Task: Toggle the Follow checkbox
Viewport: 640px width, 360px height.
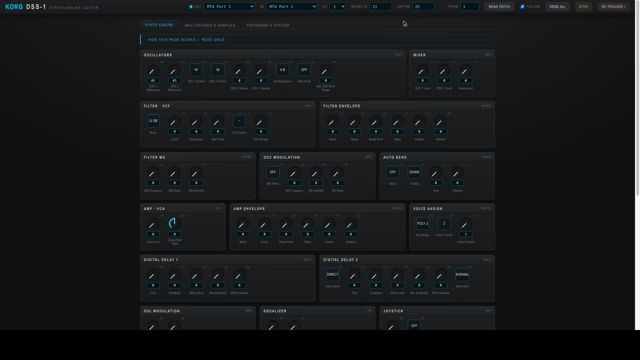Action: click(522, 7)
